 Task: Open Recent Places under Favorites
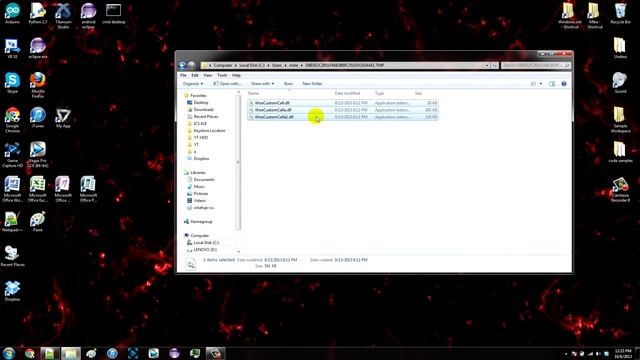[205, 117]
